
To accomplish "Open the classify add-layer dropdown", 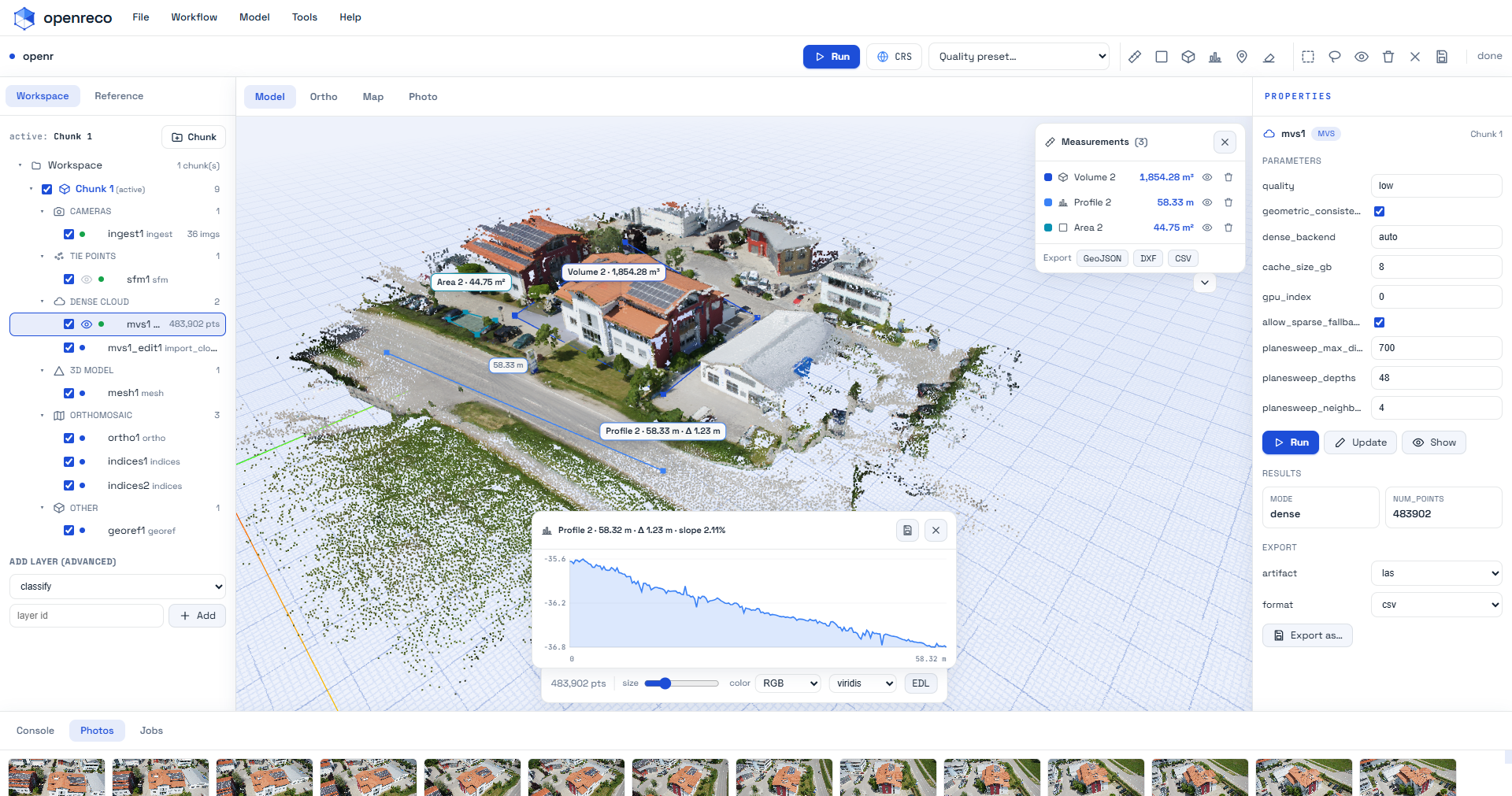I will 117,587.
